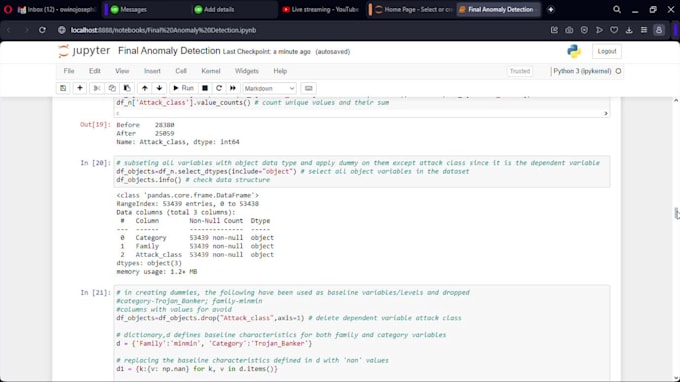Interrupt the kernel with the stop icon
Viewport: 680px width, 382px height.
[x=205, y=88]
